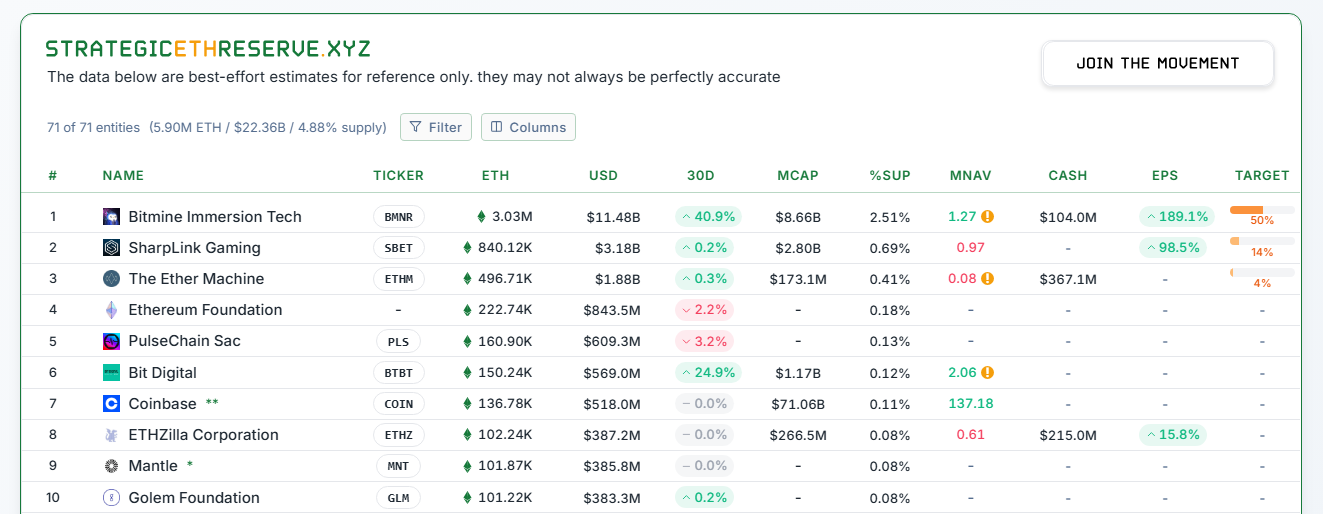Image resolution: width=1323 pixels, height=514 pixels.
Task: Open the StrategicEthReserve.xyz home link
Action: click(208, 49)
